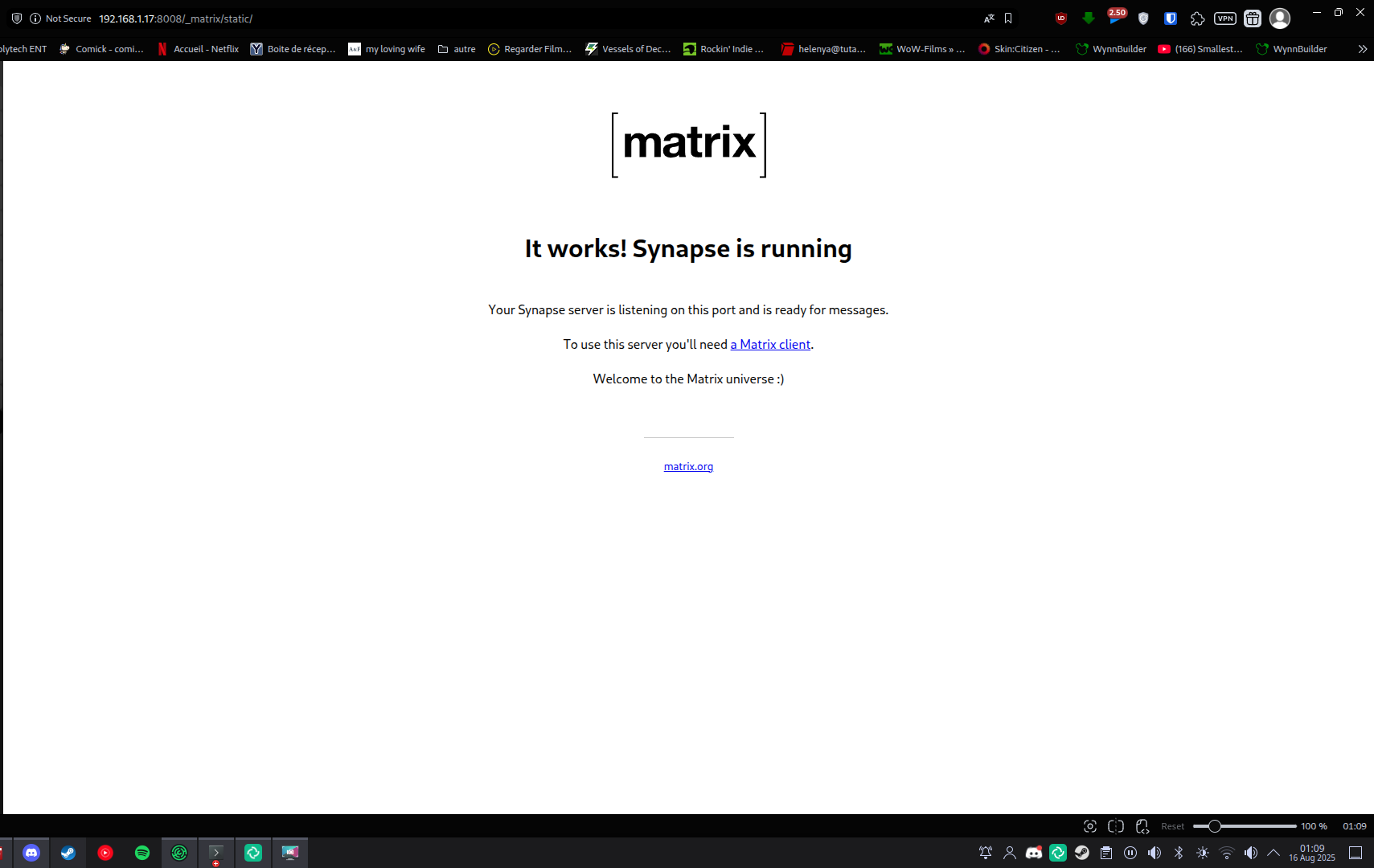Open the extension with the 2.50 badge
Viewport: 1374px width, 868px height.
coord(1116,17)
